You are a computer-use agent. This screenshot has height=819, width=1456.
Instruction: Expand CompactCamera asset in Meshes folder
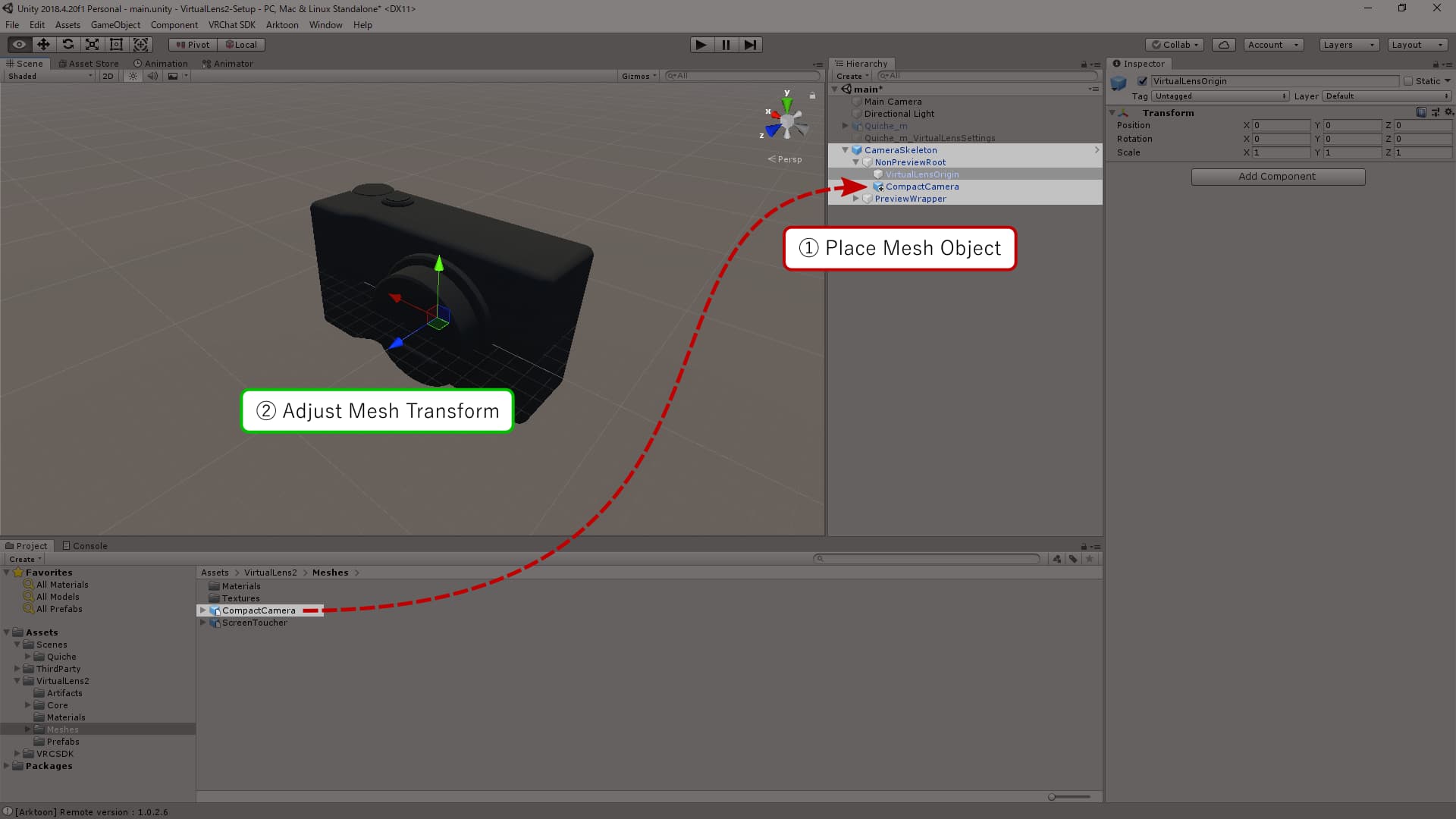[x=202, y=610]
